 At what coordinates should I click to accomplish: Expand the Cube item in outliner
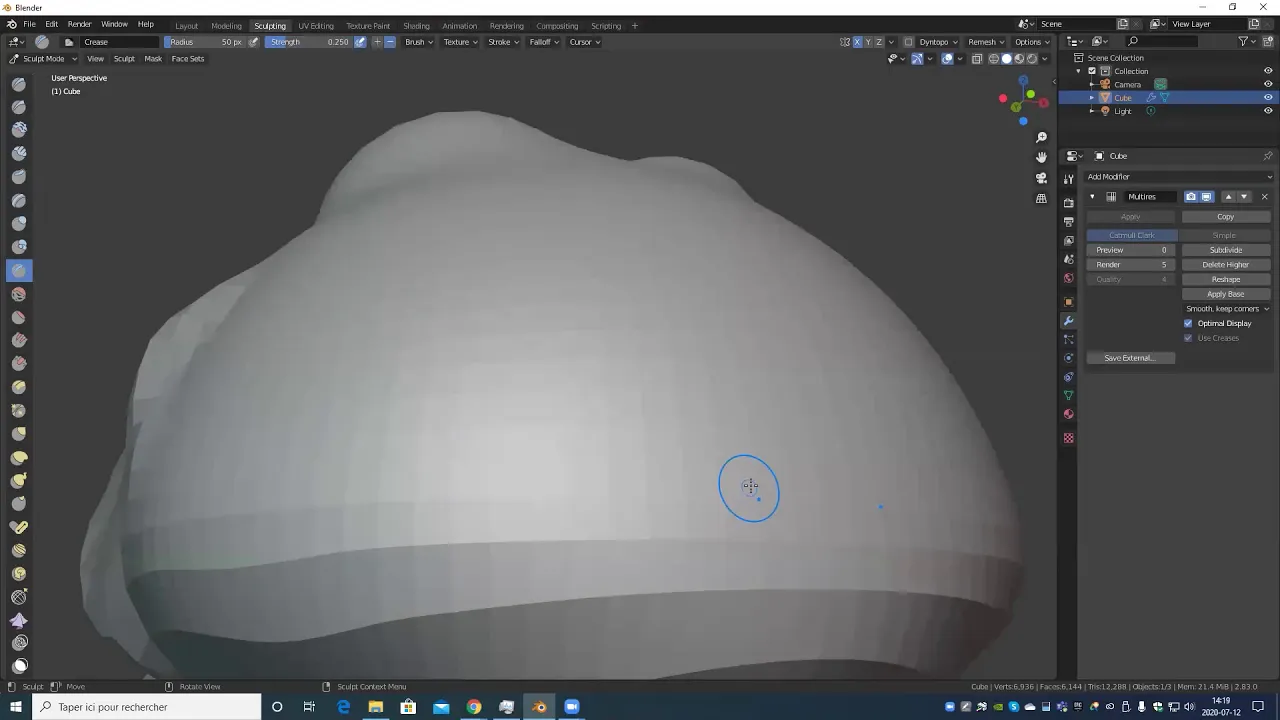click(1092, 98)
